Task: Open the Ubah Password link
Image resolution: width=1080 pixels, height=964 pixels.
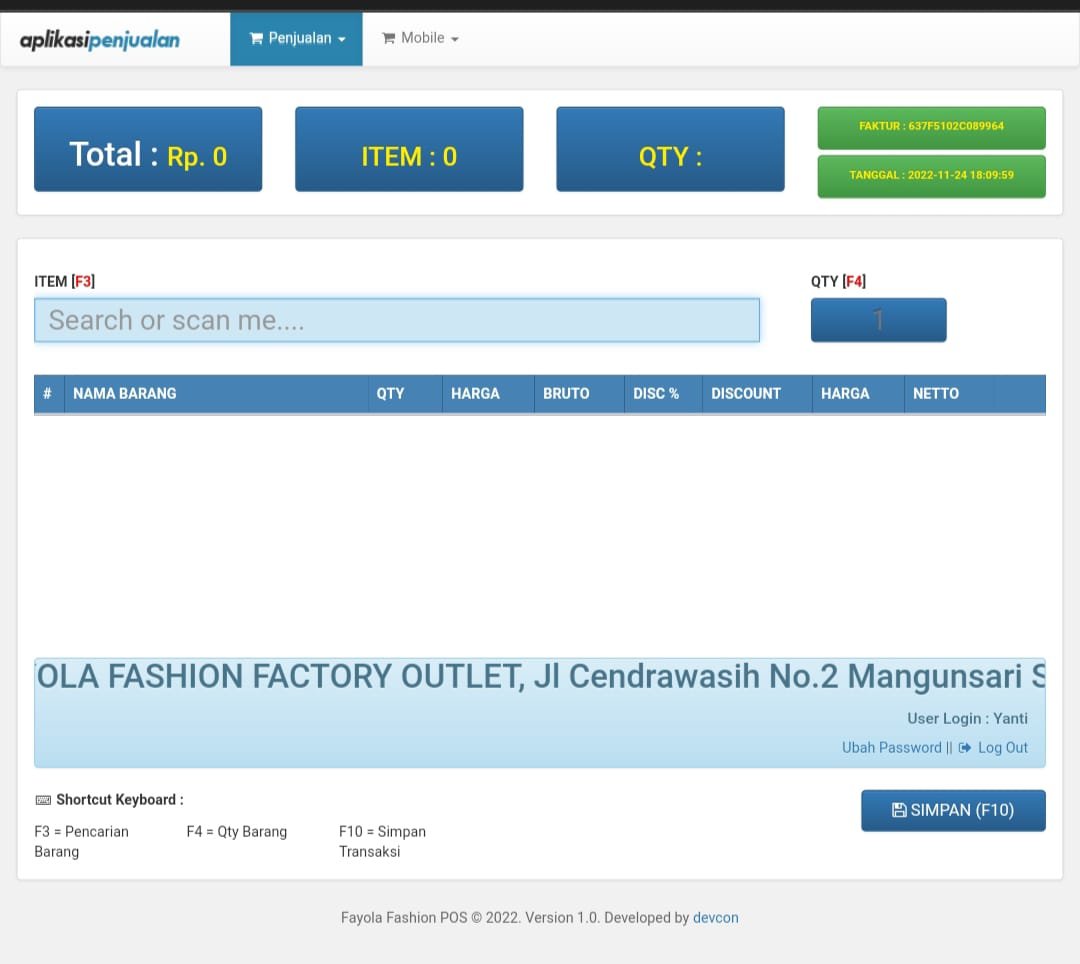Action: (891, 748)
